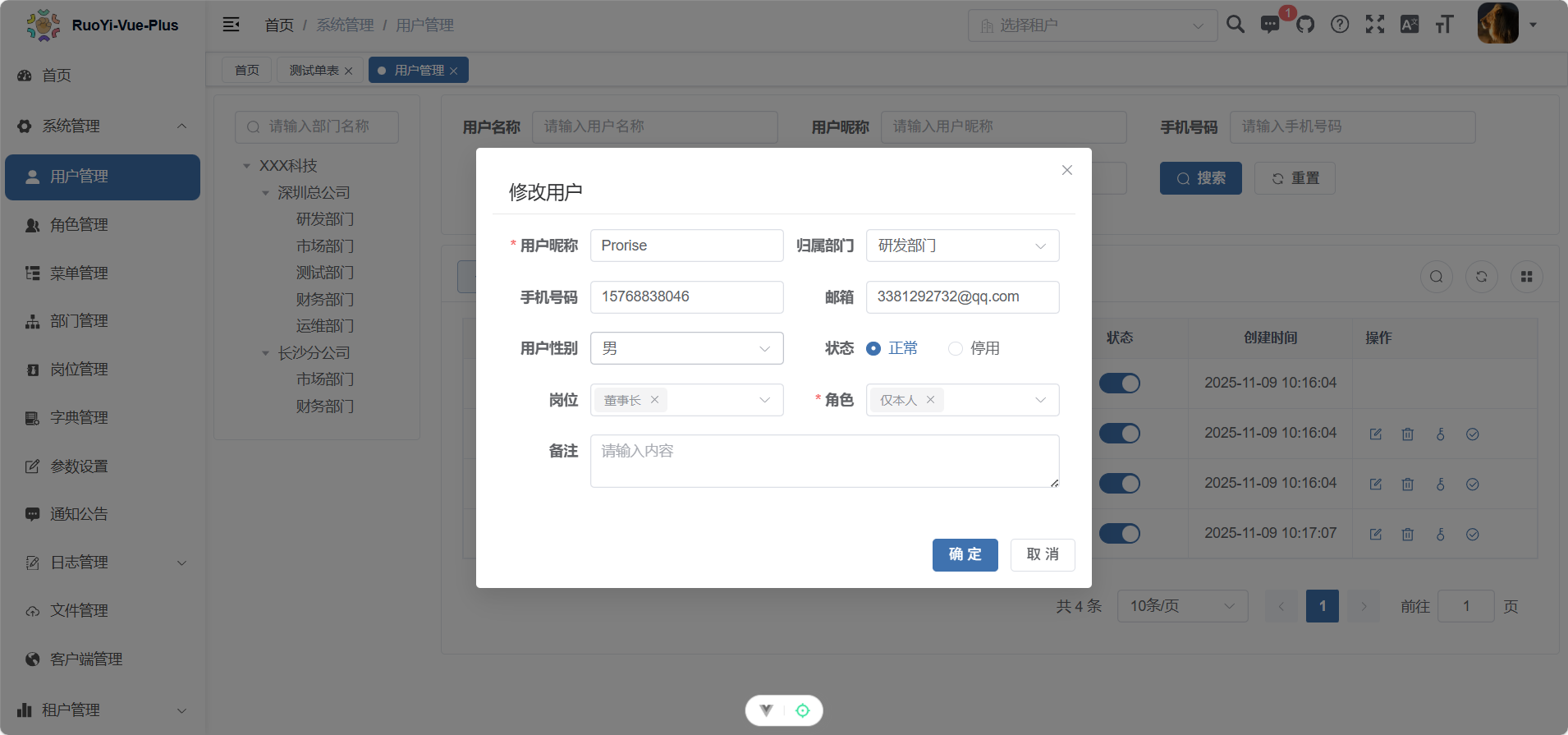Viewport: 1568px width, 735px height.
Task: Open the help documentation icon
Action: click(1340, 25)
